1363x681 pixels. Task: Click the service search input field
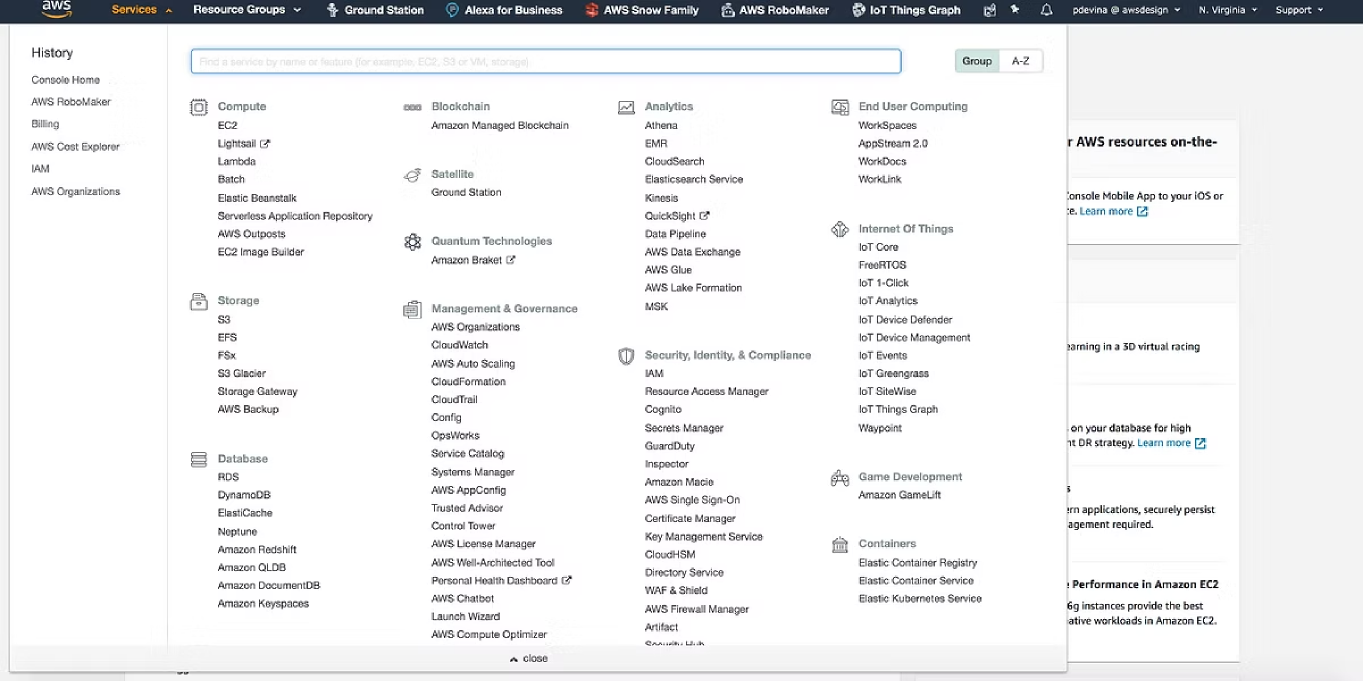tap(546, 61)
